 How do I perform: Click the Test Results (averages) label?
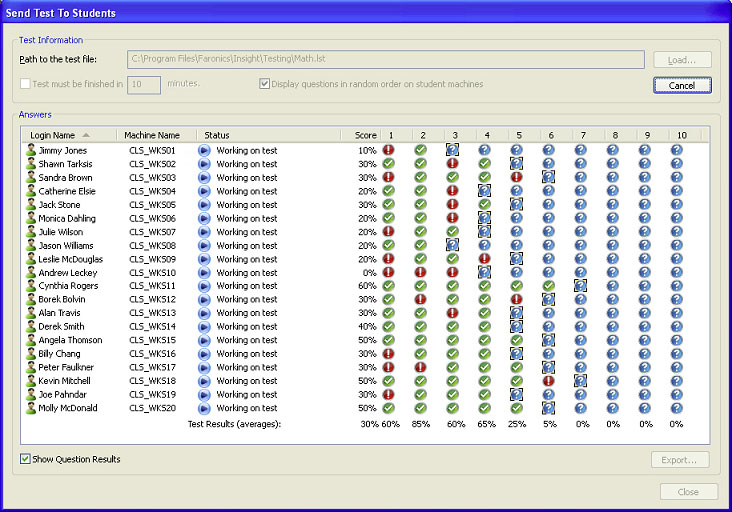(x=234, y=424)
